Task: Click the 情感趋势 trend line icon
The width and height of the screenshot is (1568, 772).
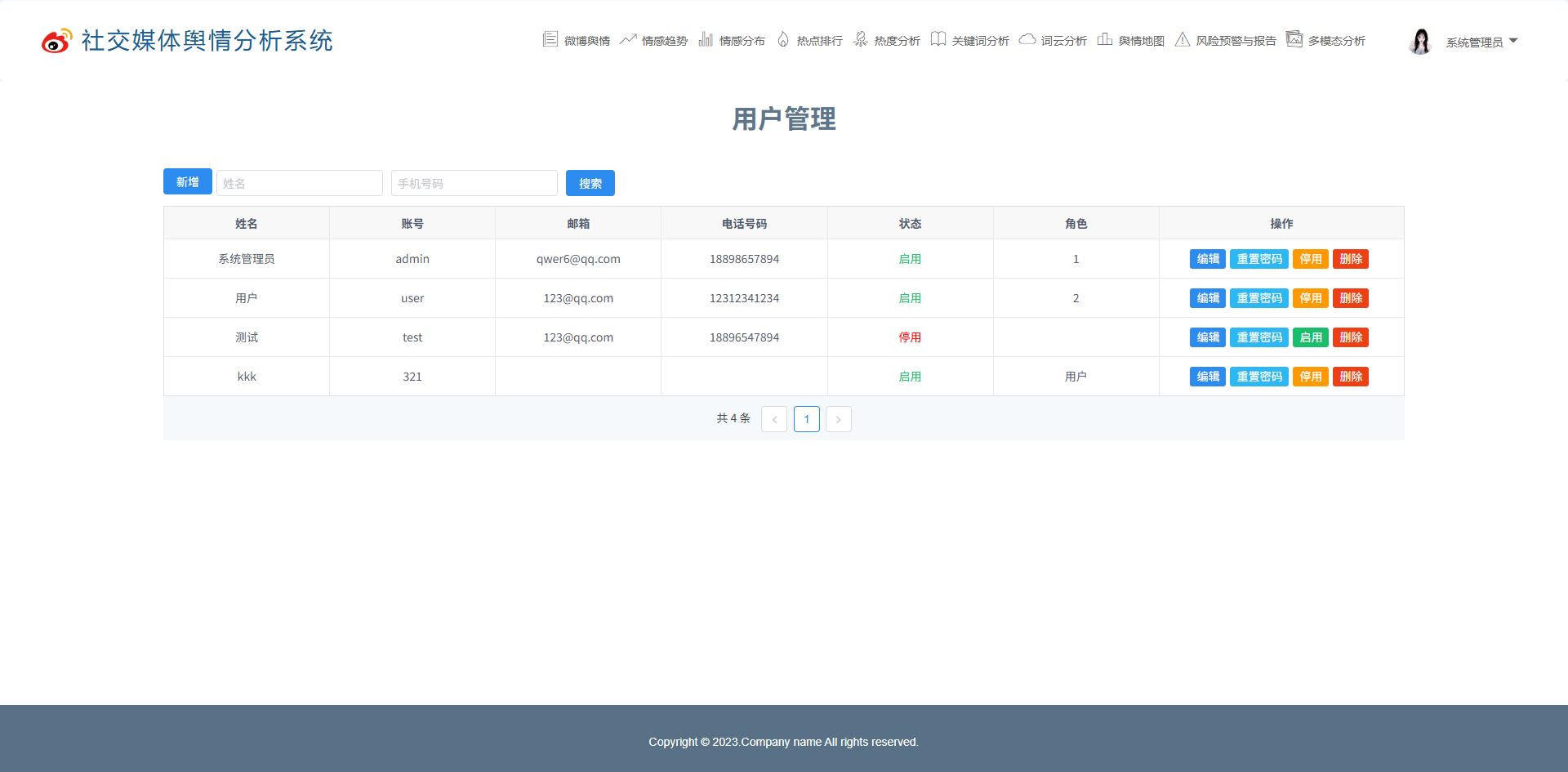Action: pyautogui.click(x=628, y=39)
